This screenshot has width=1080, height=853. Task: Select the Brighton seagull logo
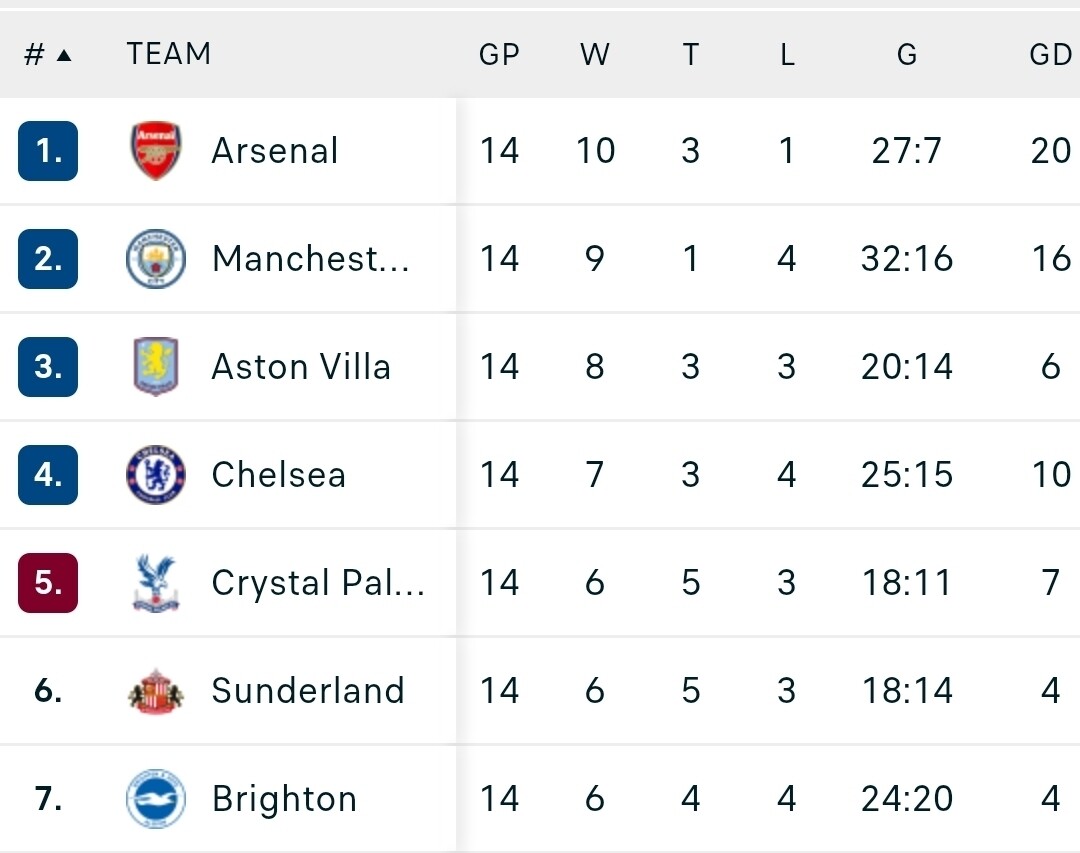pyautogui.click(x=156, y=799)
